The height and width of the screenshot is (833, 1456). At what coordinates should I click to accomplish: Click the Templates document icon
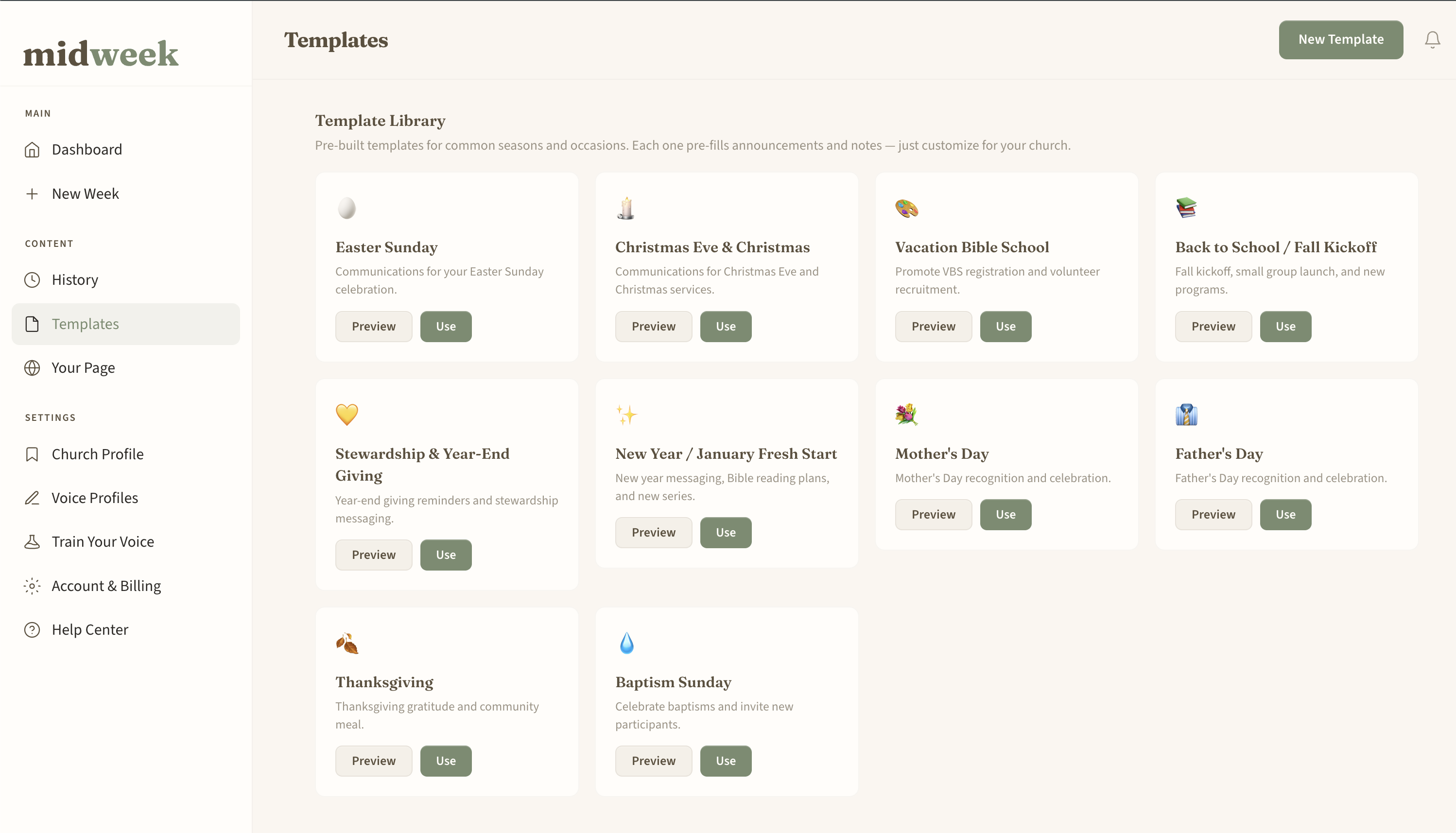pyautogui.click(x=32, y=324)
